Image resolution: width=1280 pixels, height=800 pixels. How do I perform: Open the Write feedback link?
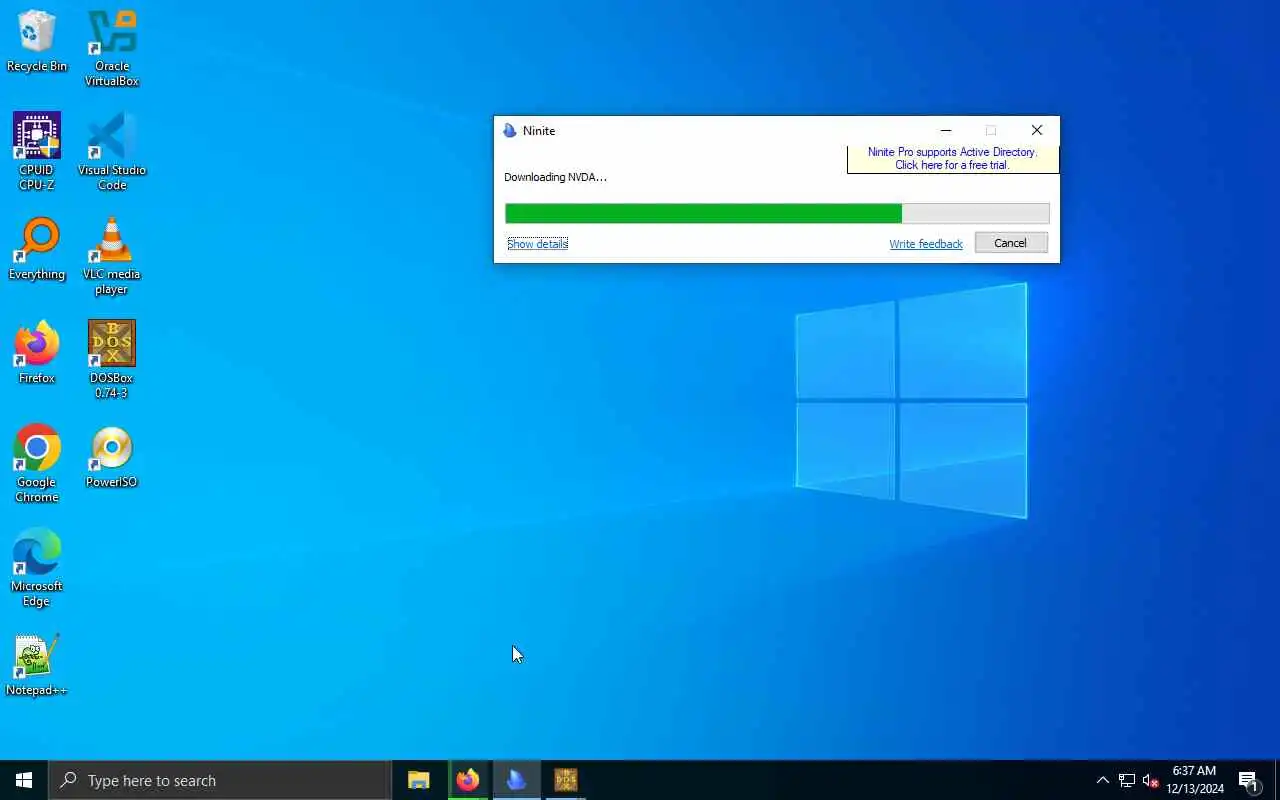coord(926,244)
